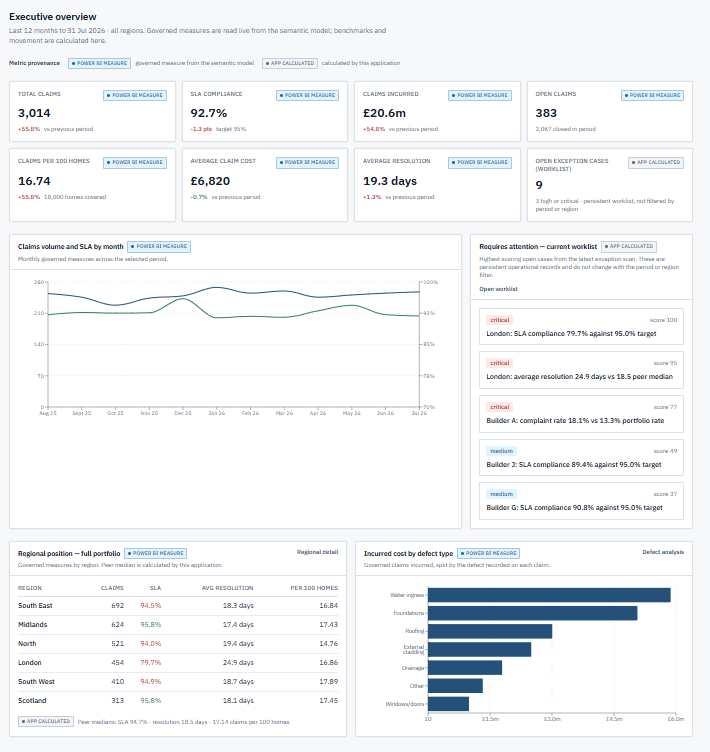Select the South West row in regional table

click(x=178, y=682)
